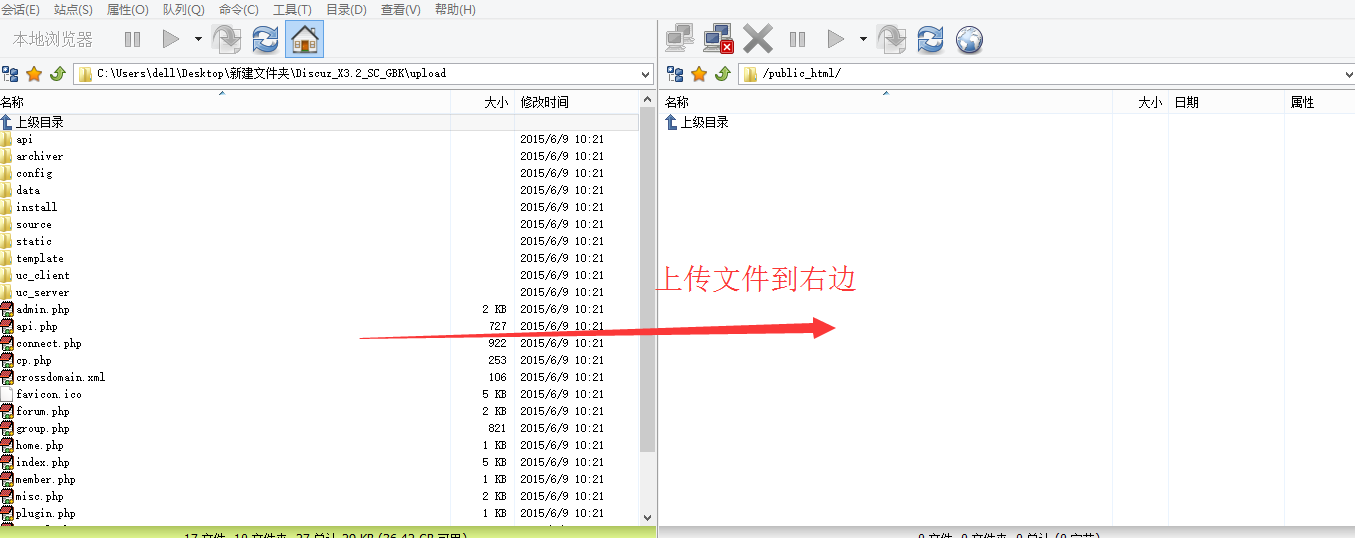Open dropdown arrow beside local play button
Screen dimensions: 1355x538
point(198,39)
